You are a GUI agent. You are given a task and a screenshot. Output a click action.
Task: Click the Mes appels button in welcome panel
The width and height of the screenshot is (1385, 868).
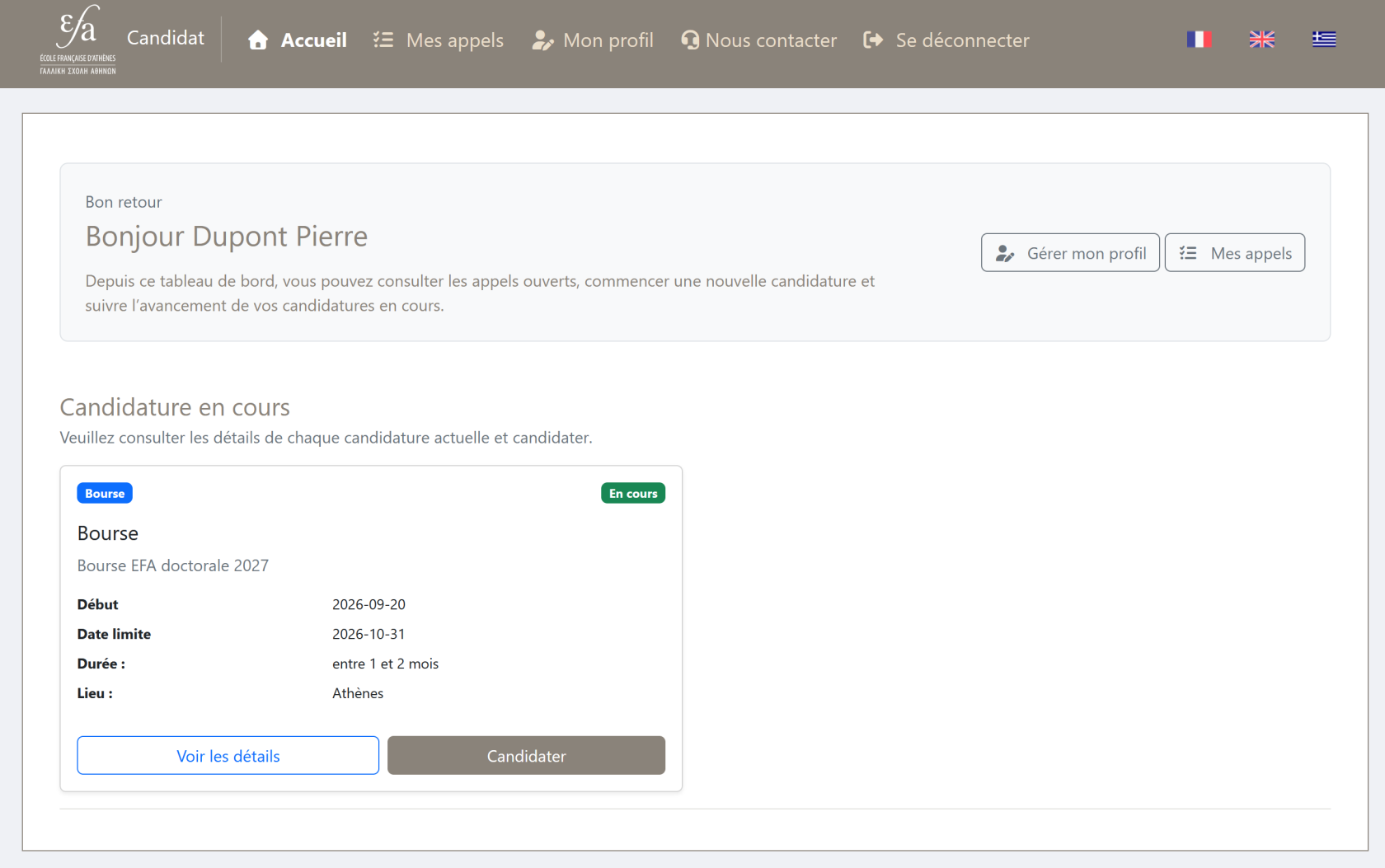(1235, 252)
